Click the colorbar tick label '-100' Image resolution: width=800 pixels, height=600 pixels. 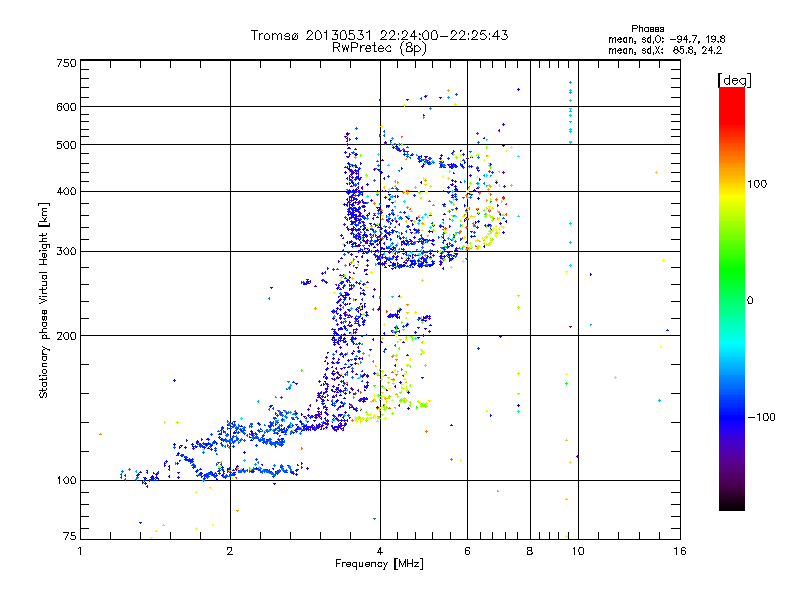[x=761, y=417]
